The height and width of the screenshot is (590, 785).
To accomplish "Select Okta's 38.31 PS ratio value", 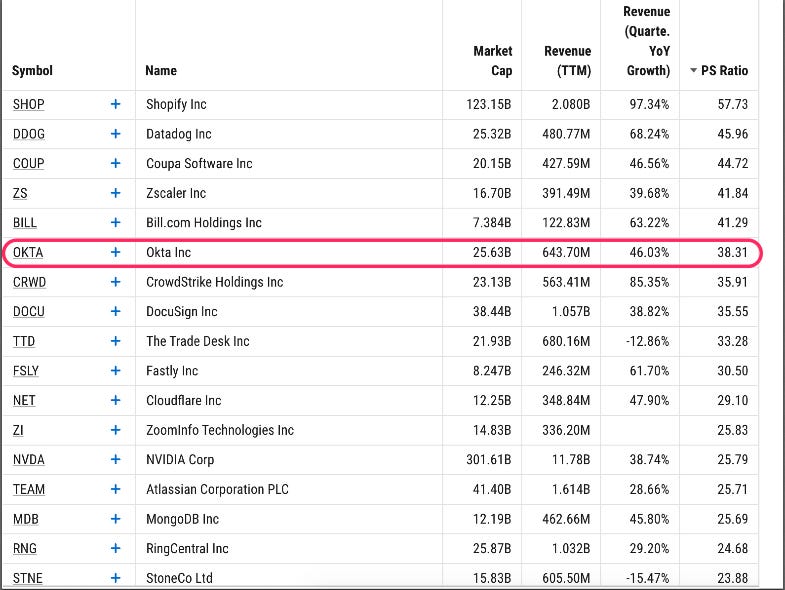I will [x=732, y=252].
